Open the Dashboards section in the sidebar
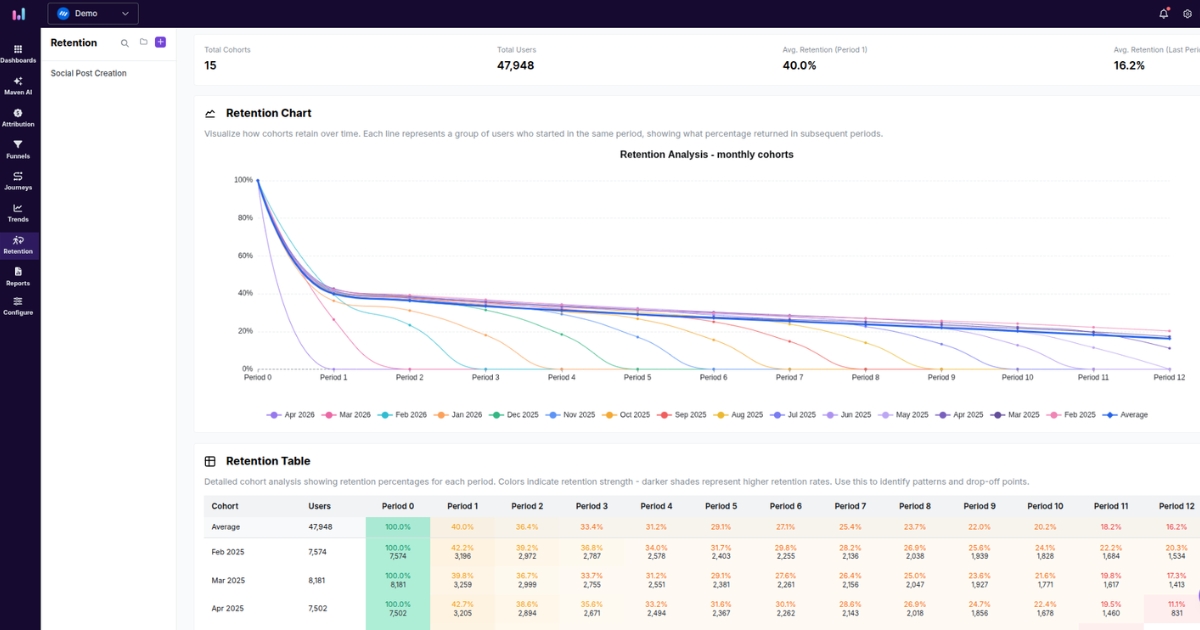Image resolution: width=1200 pixels, height=630 pixels. click(x=18, y=54)
